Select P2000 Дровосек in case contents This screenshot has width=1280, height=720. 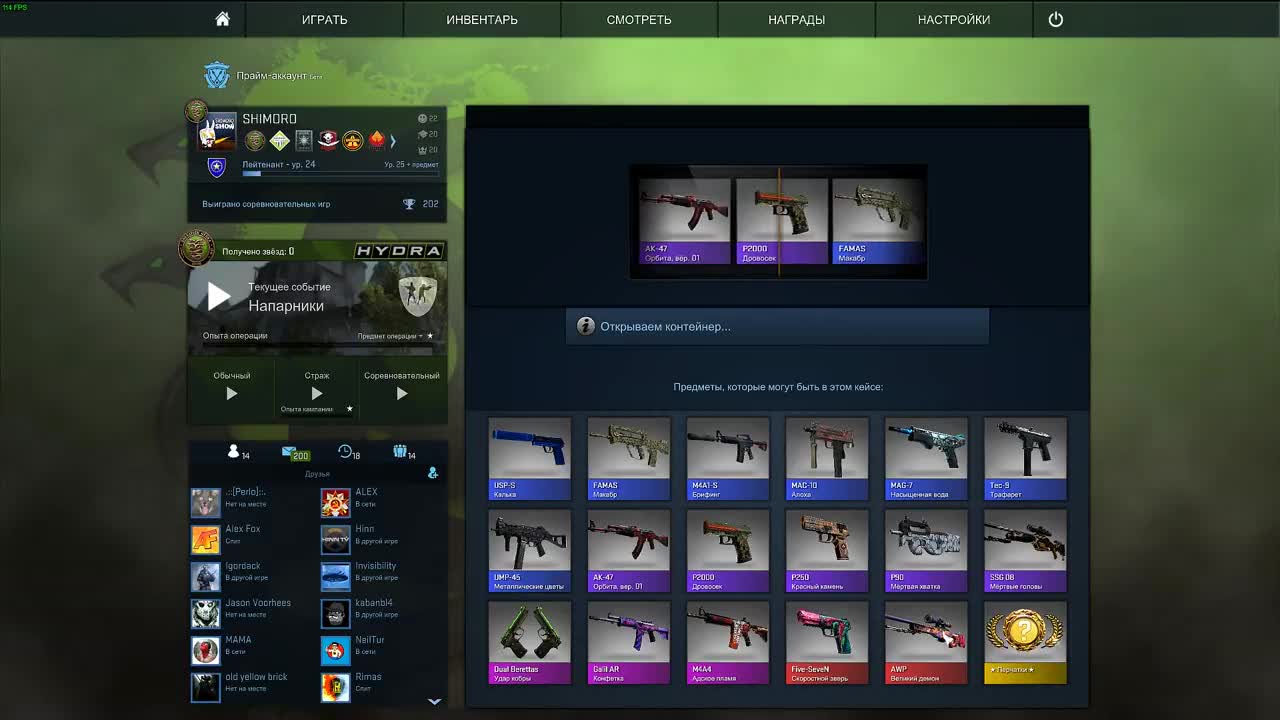(x=728, y=550)
